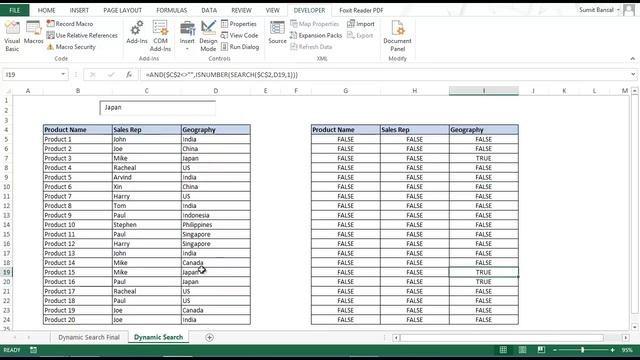The image size is (640, 360).
Task: Switch to the INSERT tab
Action: 79,10
